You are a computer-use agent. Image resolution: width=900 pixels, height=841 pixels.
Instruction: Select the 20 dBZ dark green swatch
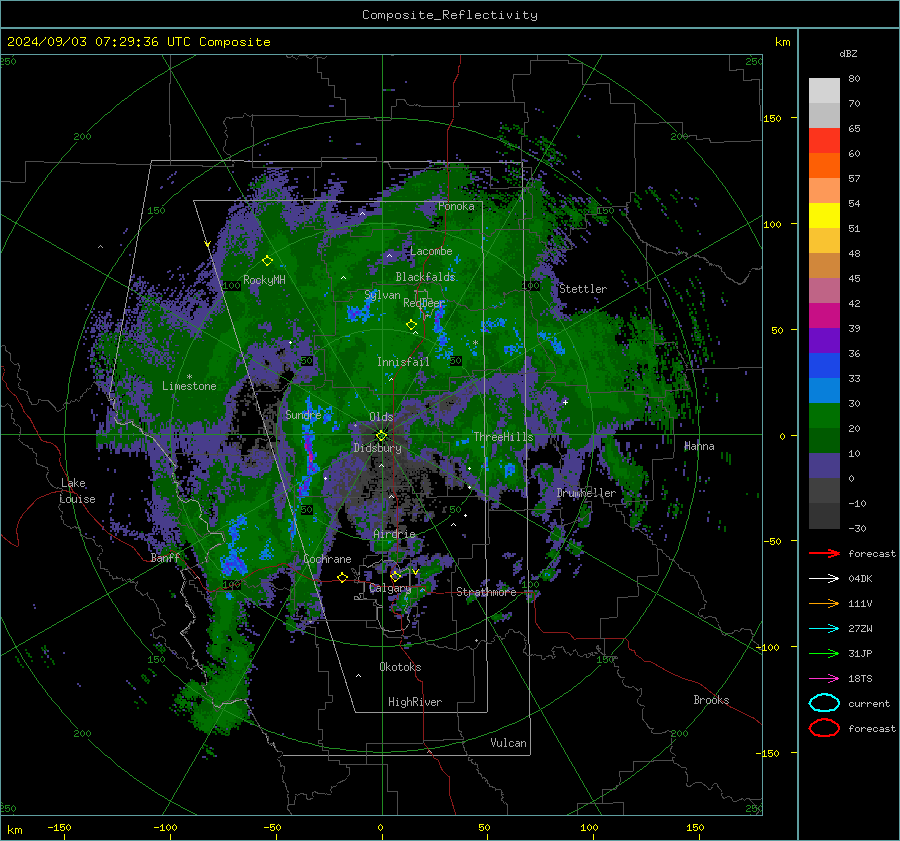pyautogui.click(x=824, y=440)
